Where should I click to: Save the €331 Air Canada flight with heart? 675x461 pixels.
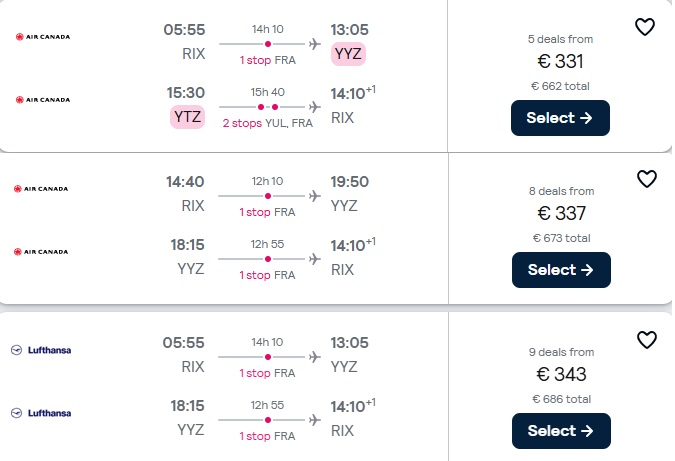644,27
